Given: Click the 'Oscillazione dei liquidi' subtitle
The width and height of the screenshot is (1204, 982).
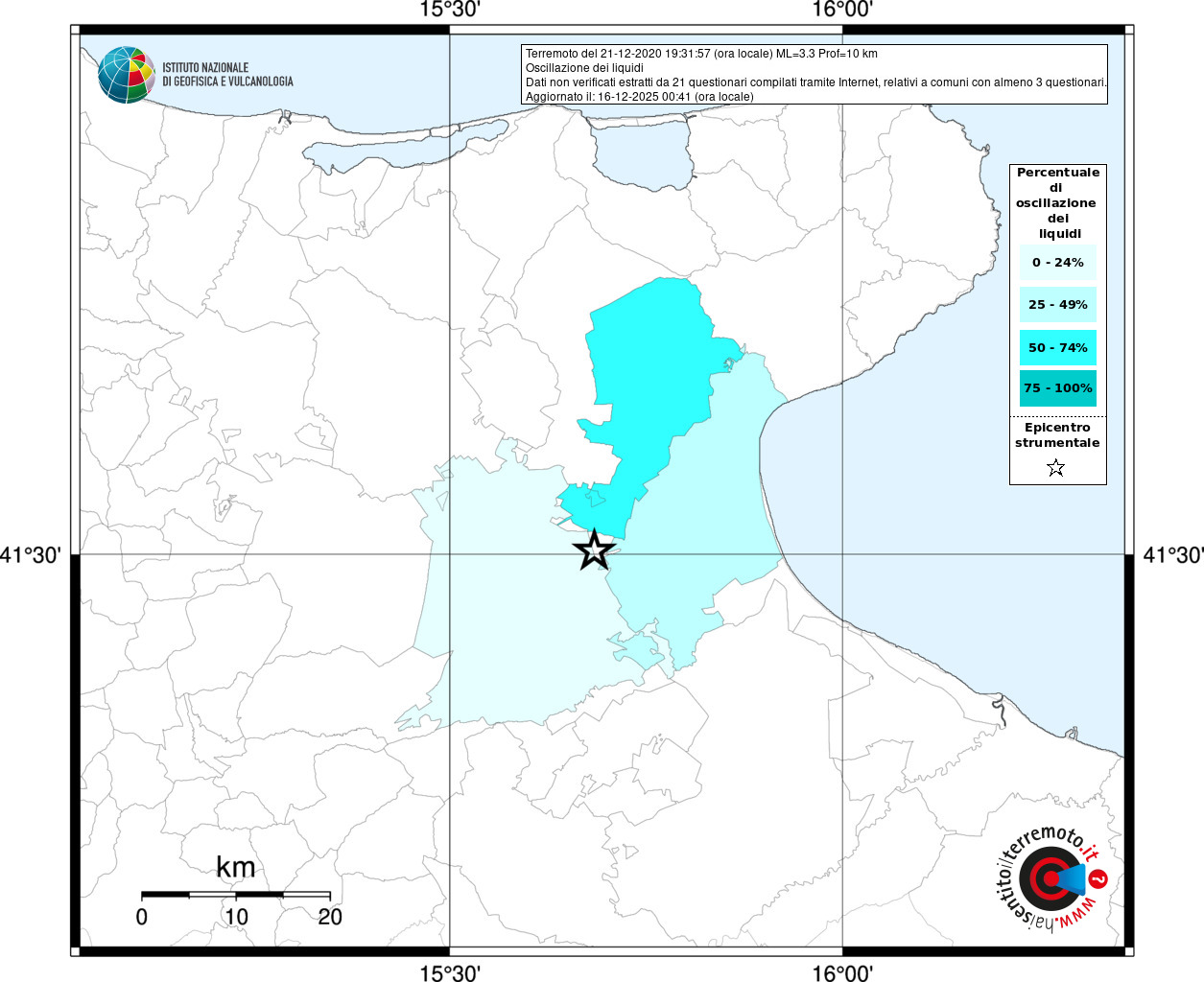Looking at the screenshot, I should point(584,68).
